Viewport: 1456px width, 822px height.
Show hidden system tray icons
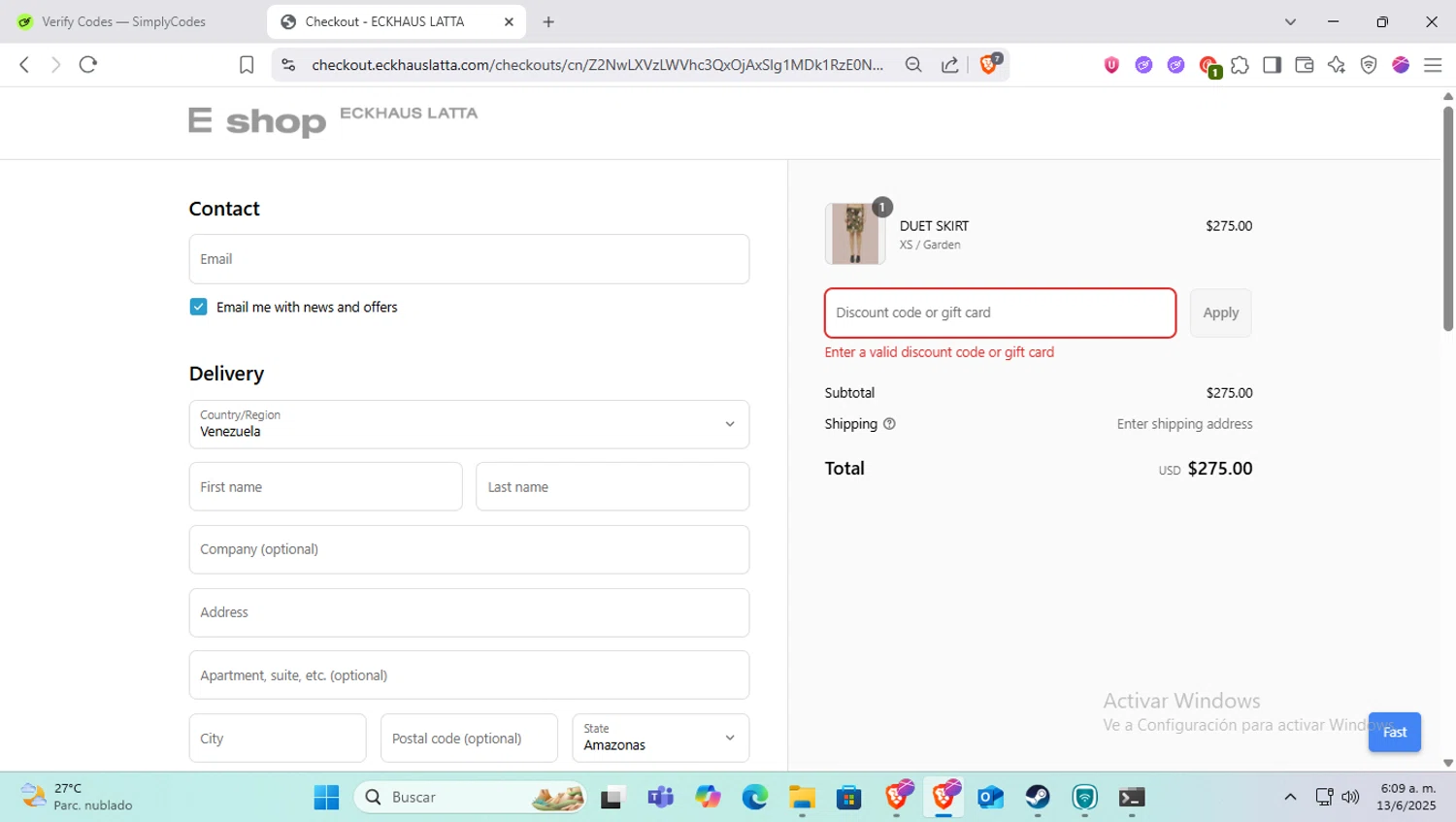click(1290, 797)
